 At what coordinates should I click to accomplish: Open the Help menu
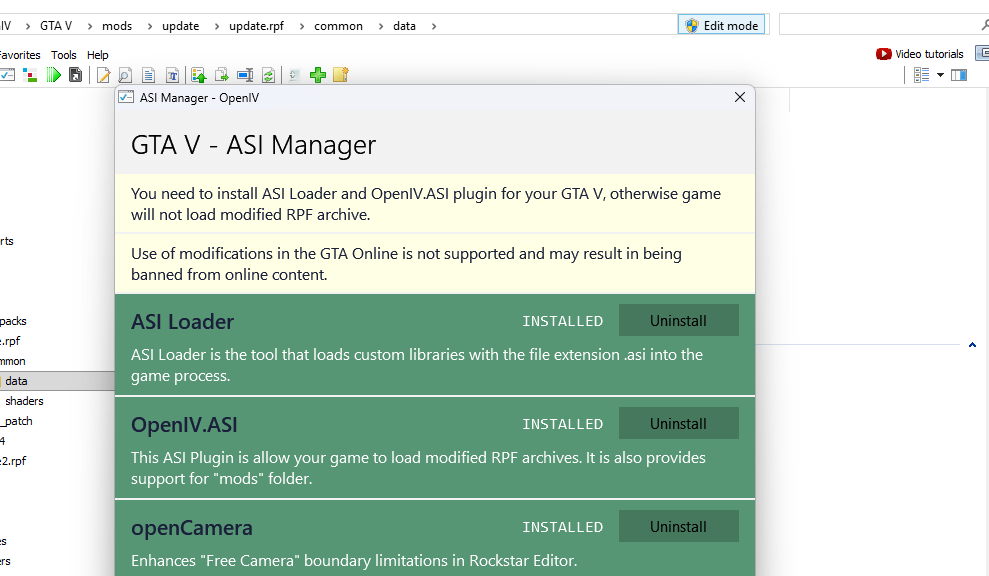pyautogui.click(x=98, y=55)
